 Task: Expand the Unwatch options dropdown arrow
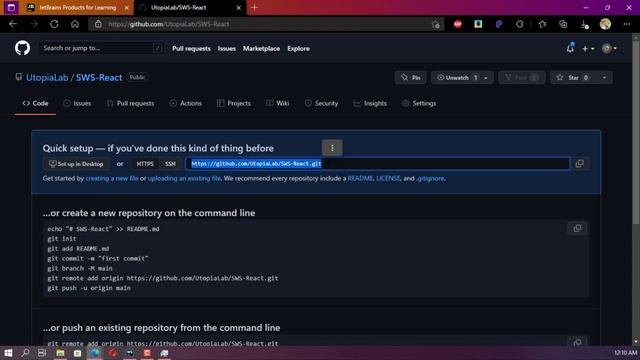486,78
